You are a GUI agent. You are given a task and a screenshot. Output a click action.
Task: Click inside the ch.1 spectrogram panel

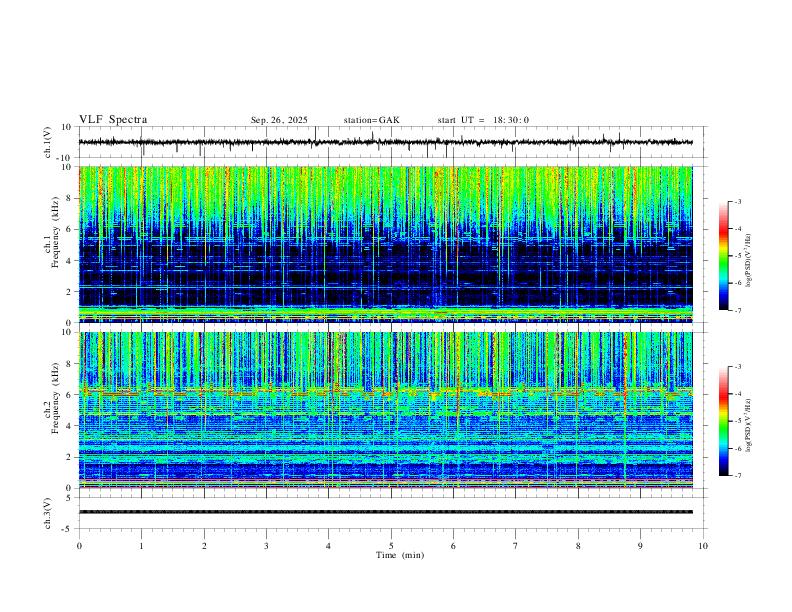[385, 244]
